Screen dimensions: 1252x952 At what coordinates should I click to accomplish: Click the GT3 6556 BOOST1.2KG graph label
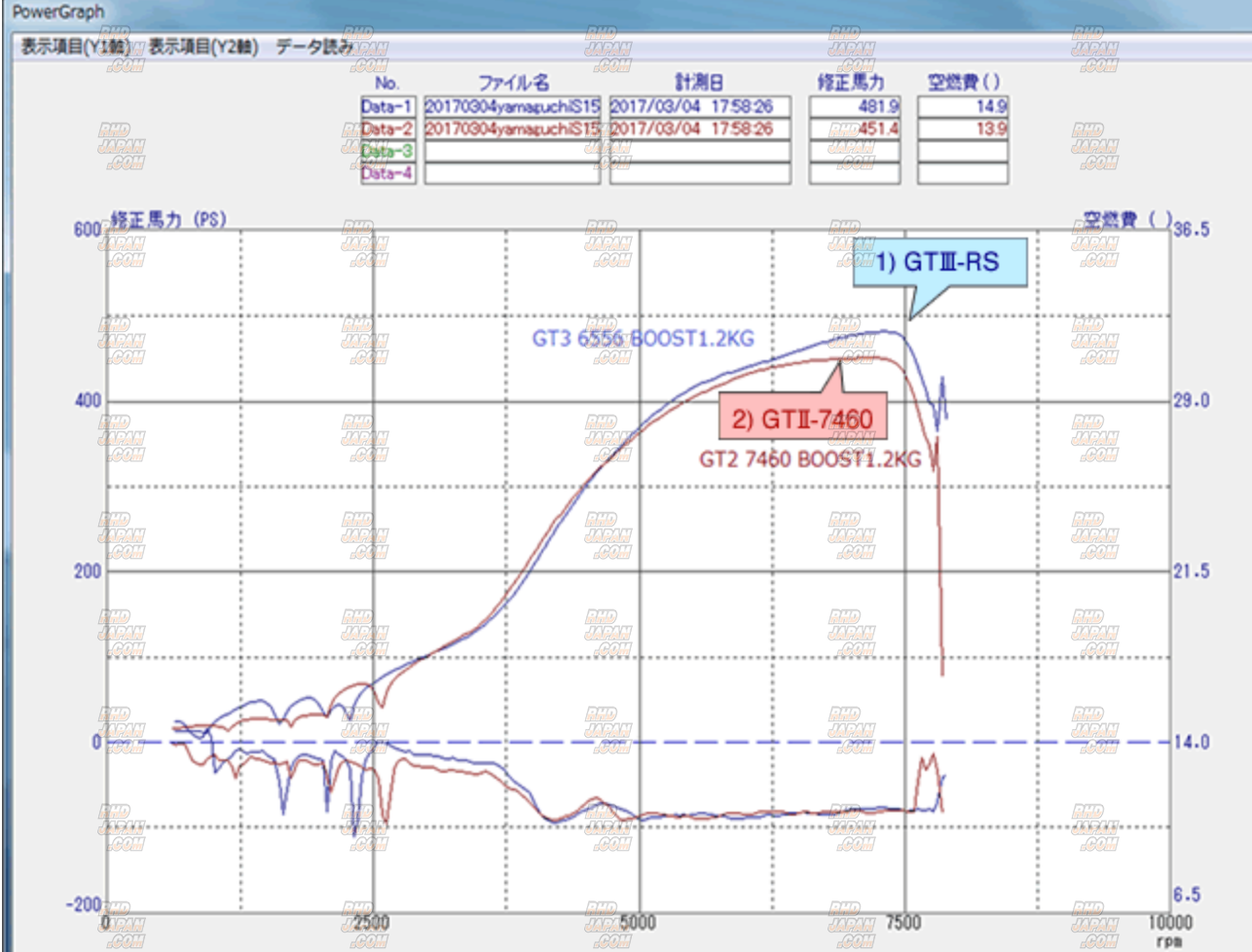[x=643, y=339]
